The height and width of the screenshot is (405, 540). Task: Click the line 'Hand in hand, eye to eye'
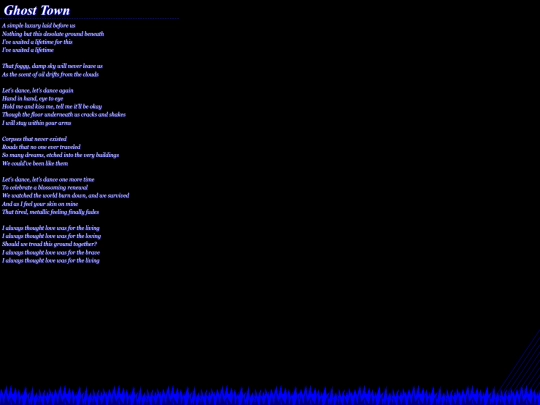[33, 98]
